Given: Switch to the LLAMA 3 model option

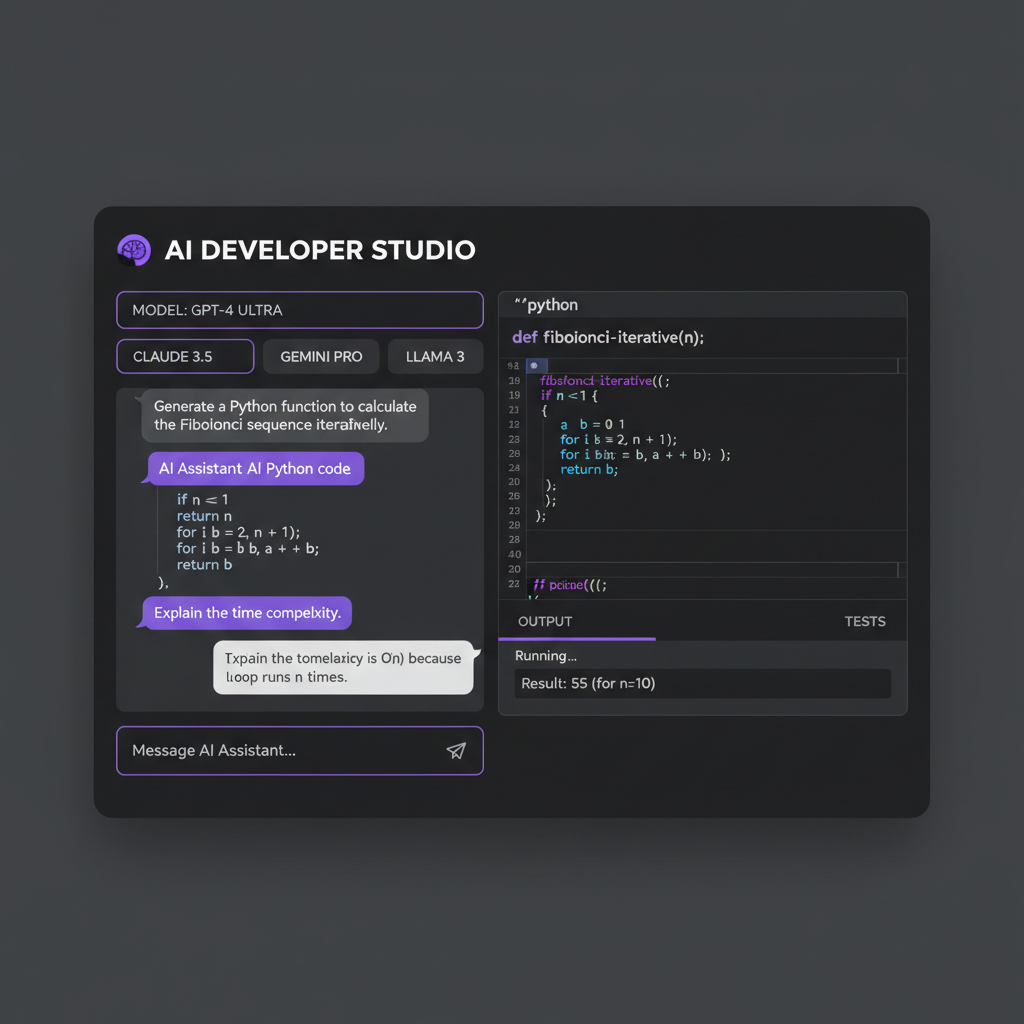Looking at the screenshot, I should click(435, 357).
